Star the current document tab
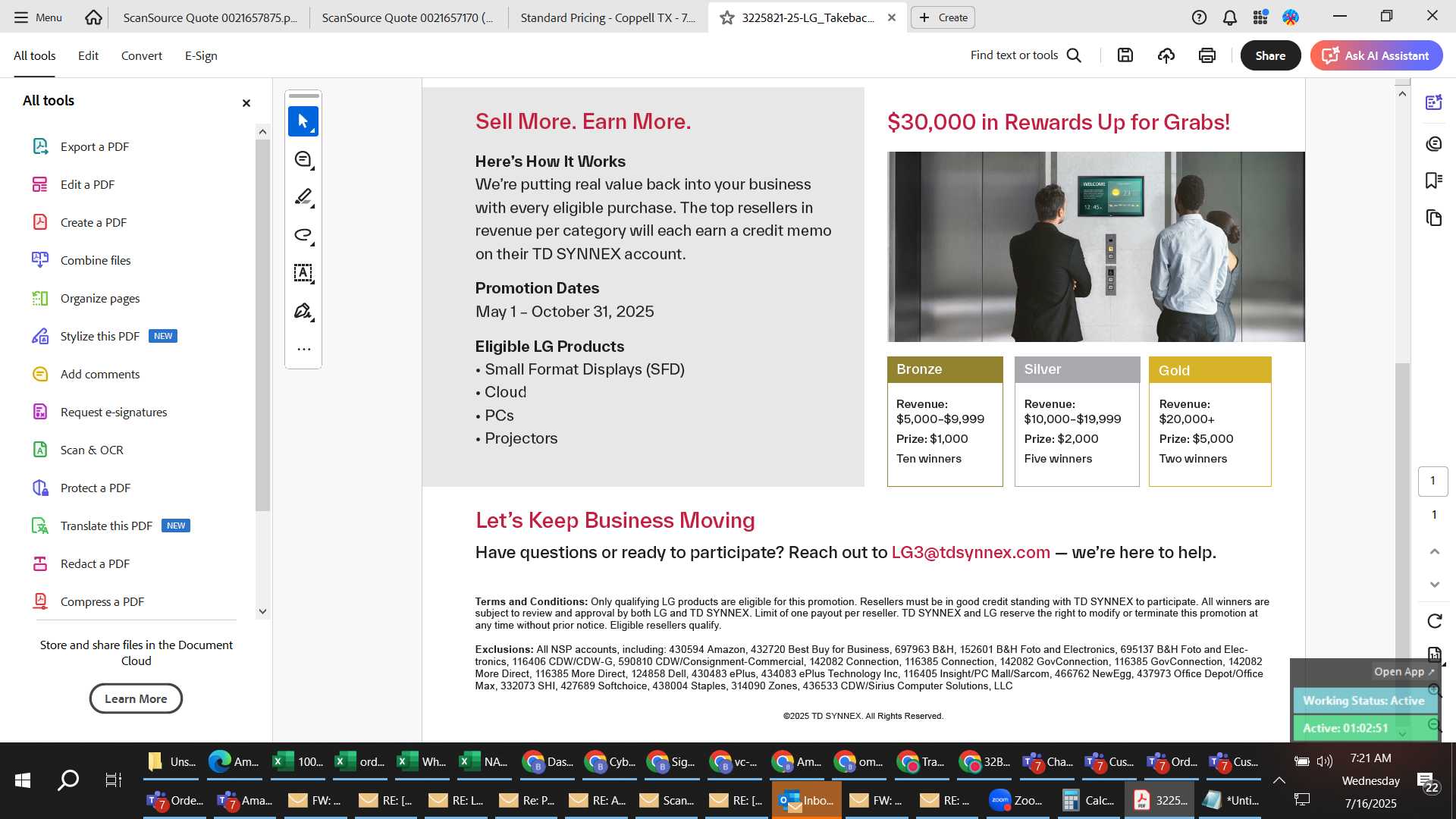Screen dimensions: 1456x819 pyautogui.click(x=726, y=17)
